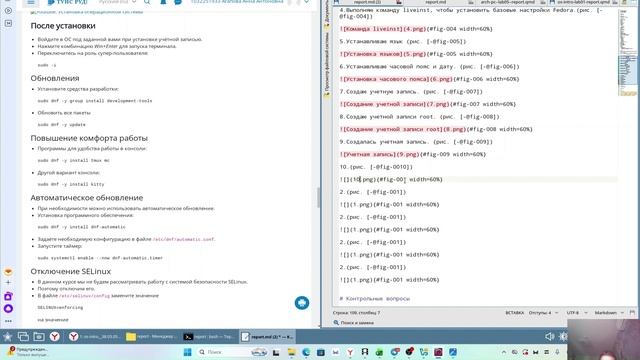Viewport: 640px width, 360px height.
Task: Switch to os-intro-lab01-report.qmd tab
Action: [583, 2]
